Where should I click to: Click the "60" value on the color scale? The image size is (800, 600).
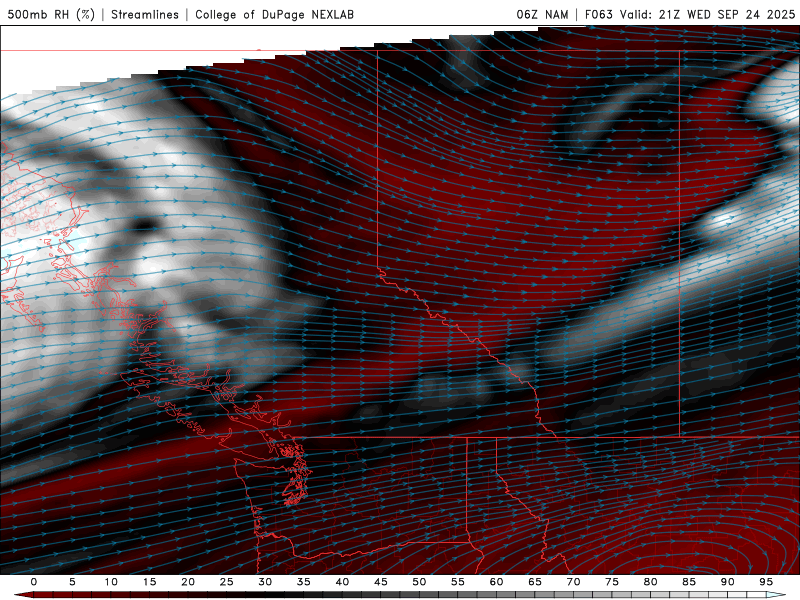(x=496, y=582)
